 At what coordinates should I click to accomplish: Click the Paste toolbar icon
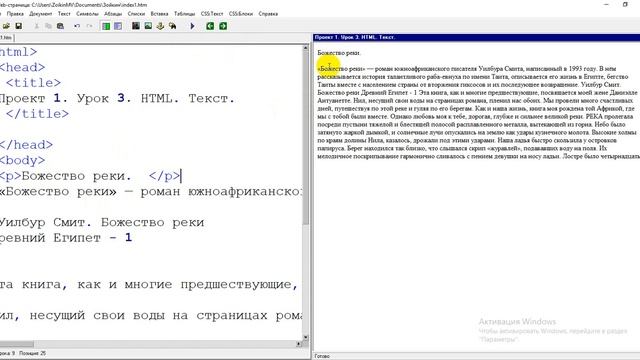click(x=60, y=26)
